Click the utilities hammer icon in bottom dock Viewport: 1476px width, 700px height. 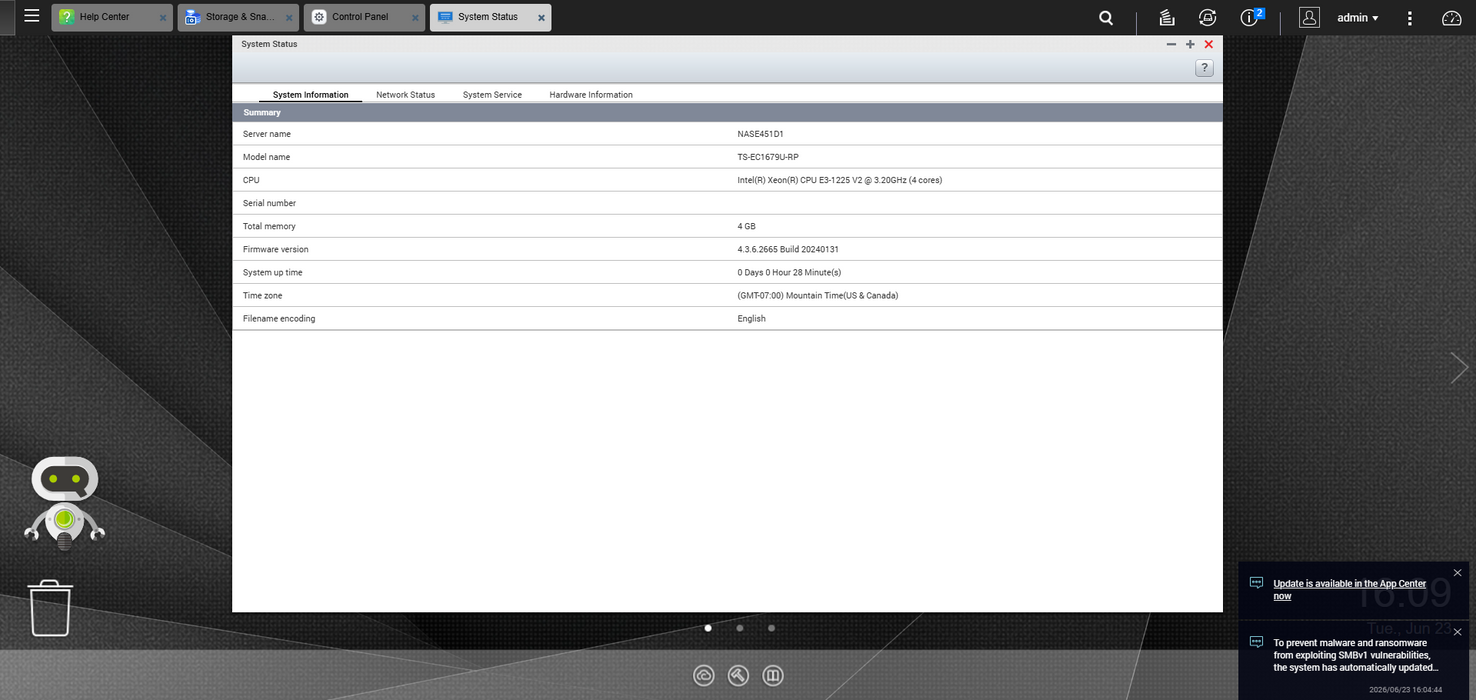coord(738,676)
